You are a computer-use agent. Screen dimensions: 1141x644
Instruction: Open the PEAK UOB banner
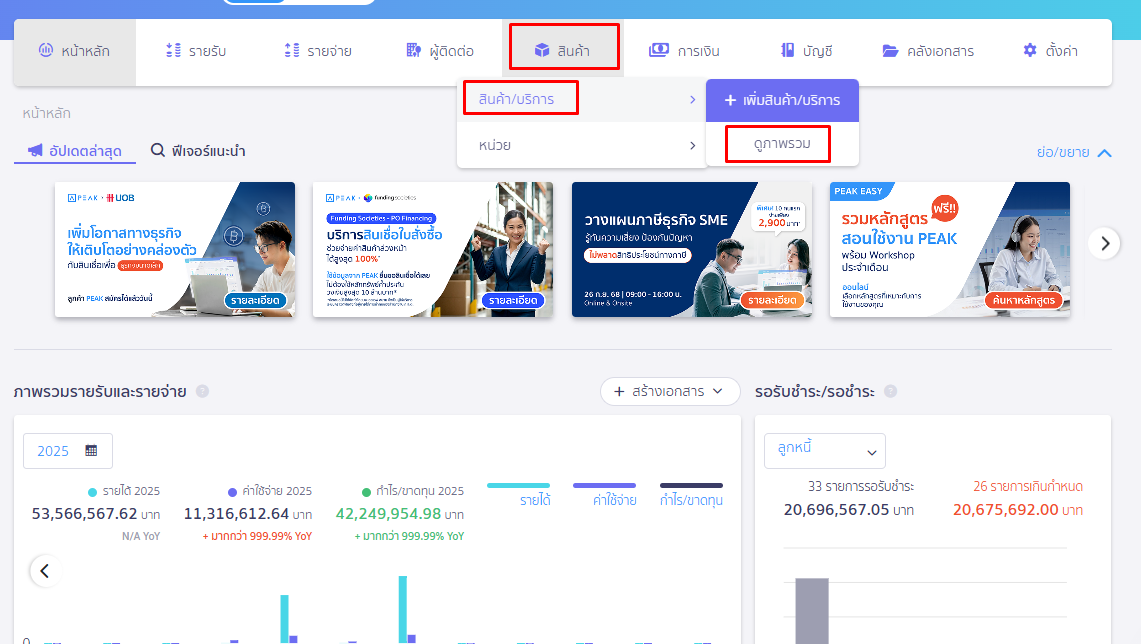point(175,250)
